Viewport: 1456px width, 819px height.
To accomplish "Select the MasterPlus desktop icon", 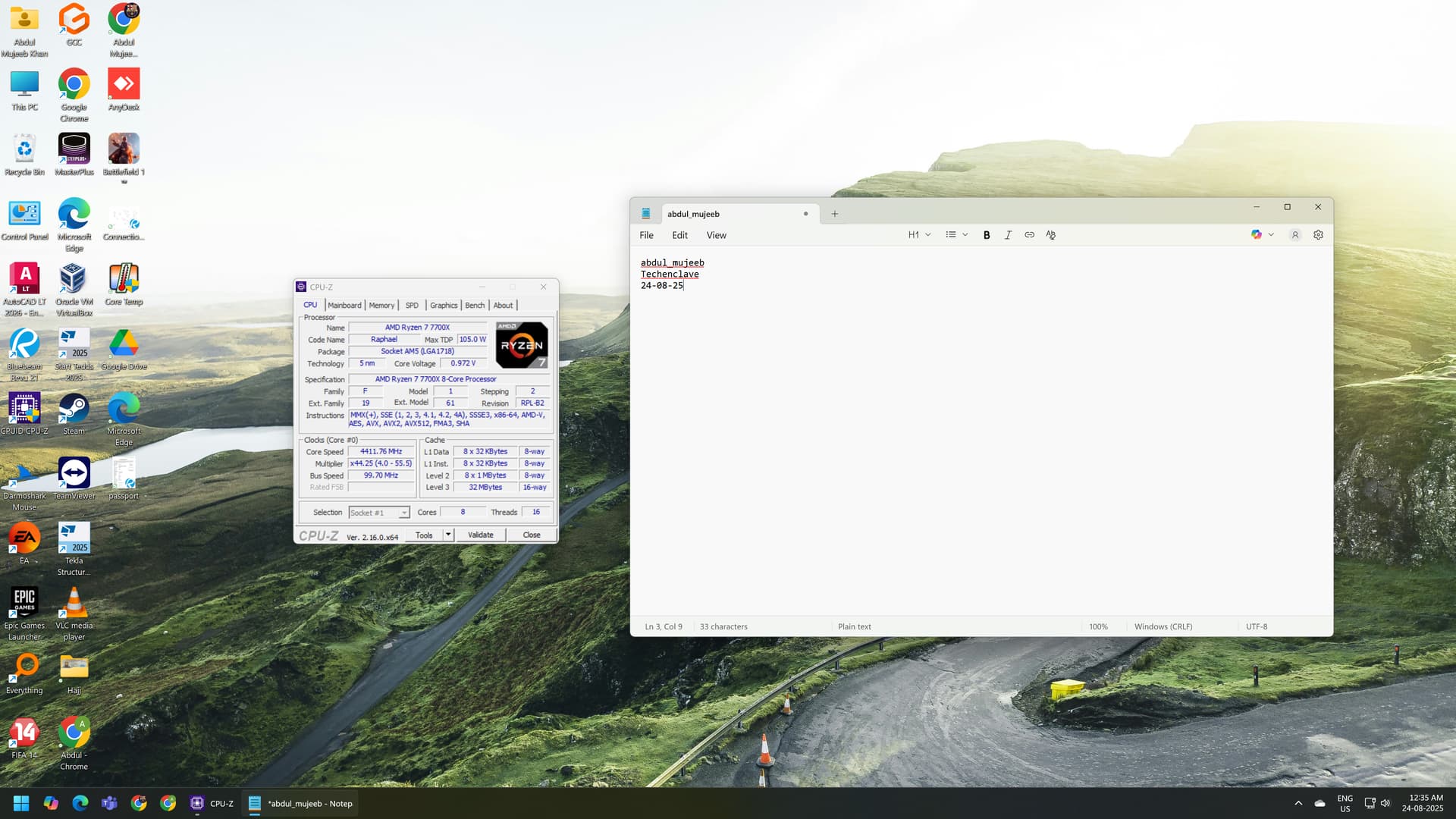I will [x=74, y=155].
